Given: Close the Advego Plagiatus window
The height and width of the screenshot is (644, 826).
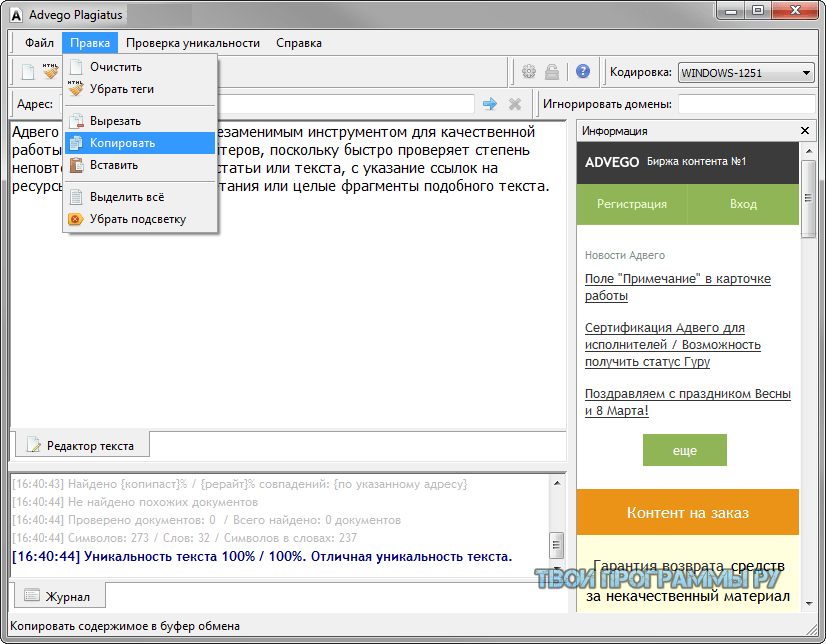Looking at the screenshot, I should point(795,11).
